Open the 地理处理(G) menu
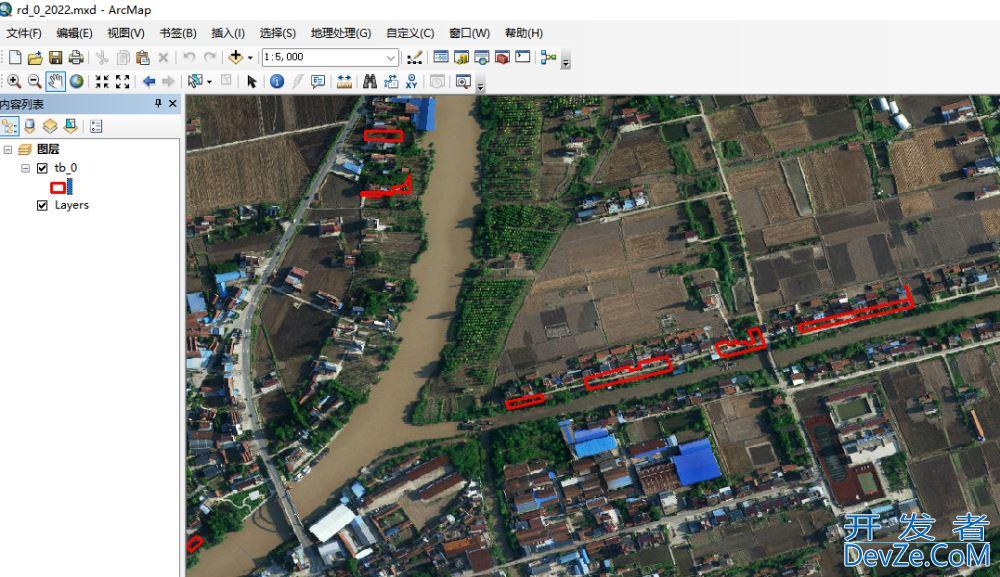 click(341, 33)
